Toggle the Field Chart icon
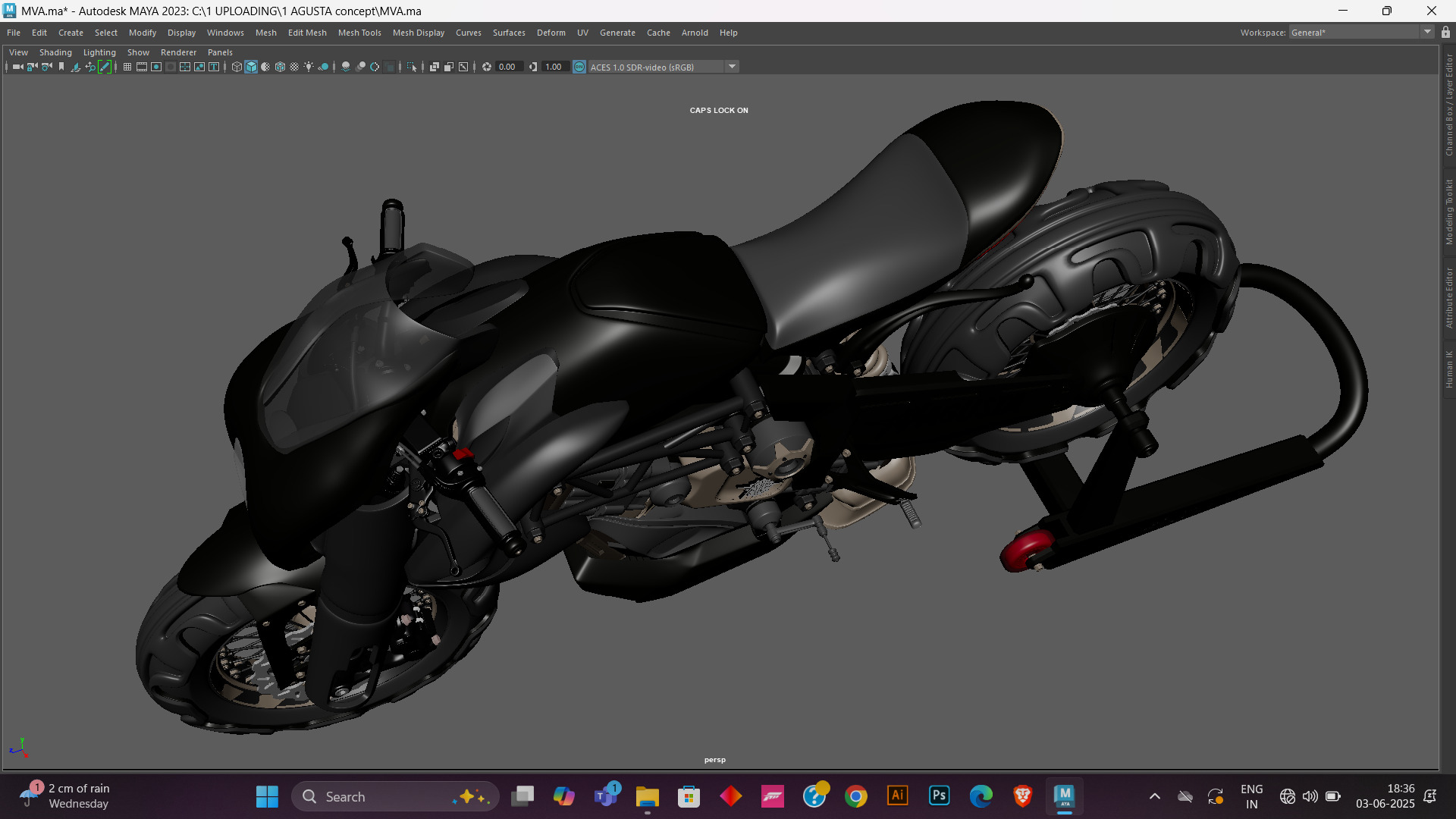1456x819 pixels. [x=185, y=67]
